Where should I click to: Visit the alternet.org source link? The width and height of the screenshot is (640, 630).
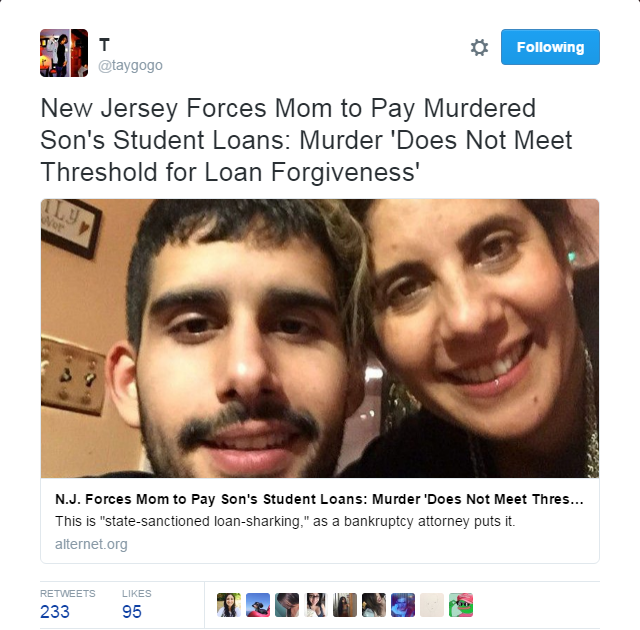point(91,544)
